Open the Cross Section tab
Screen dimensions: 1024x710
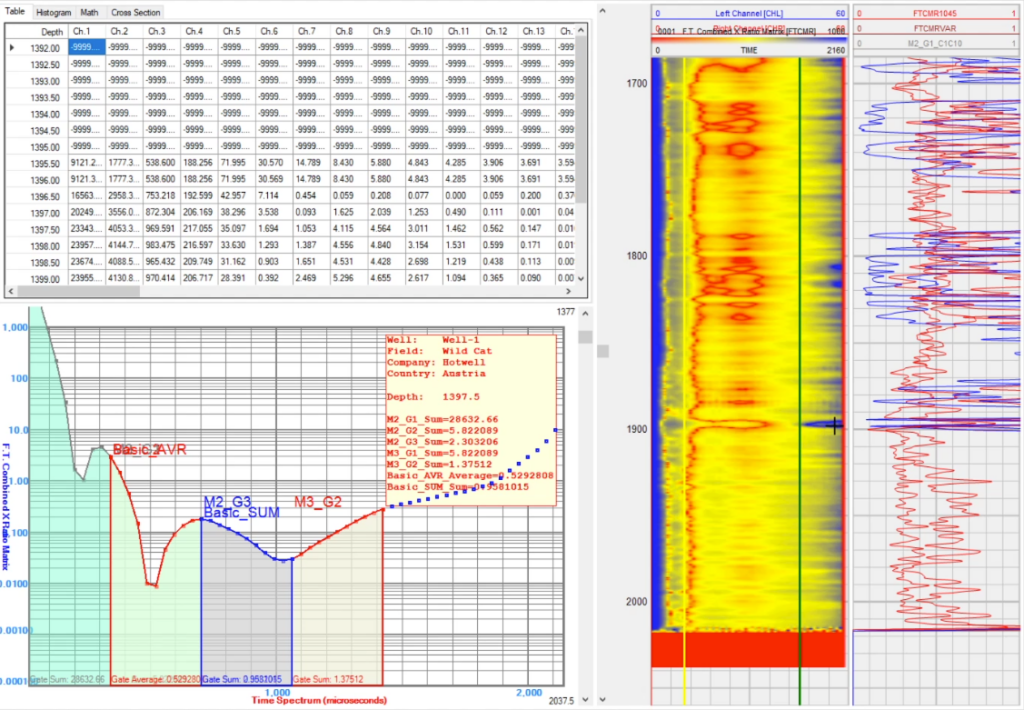click(x=135, y=12)
